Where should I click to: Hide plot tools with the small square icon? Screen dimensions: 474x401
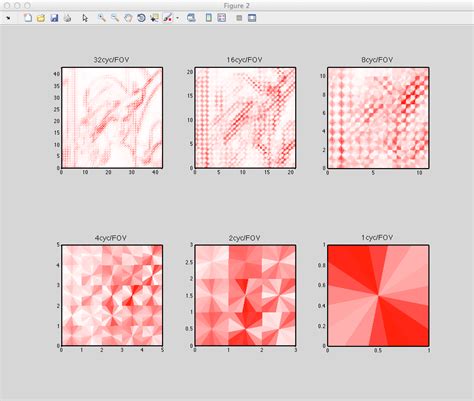pyautogui.click(x=239, y=18)
